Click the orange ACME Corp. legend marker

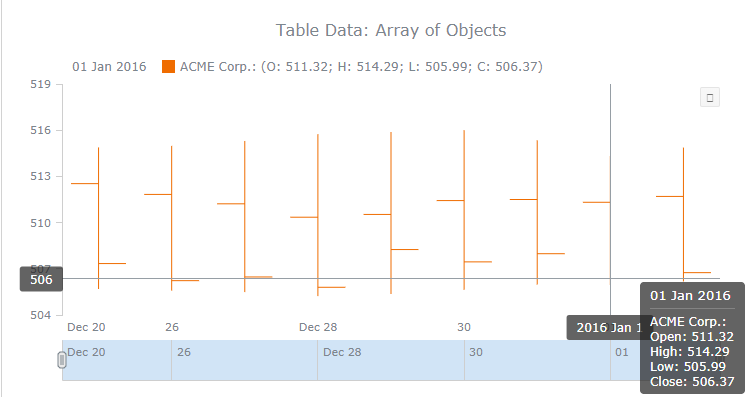pyautogui.click(x=168, y=66)
